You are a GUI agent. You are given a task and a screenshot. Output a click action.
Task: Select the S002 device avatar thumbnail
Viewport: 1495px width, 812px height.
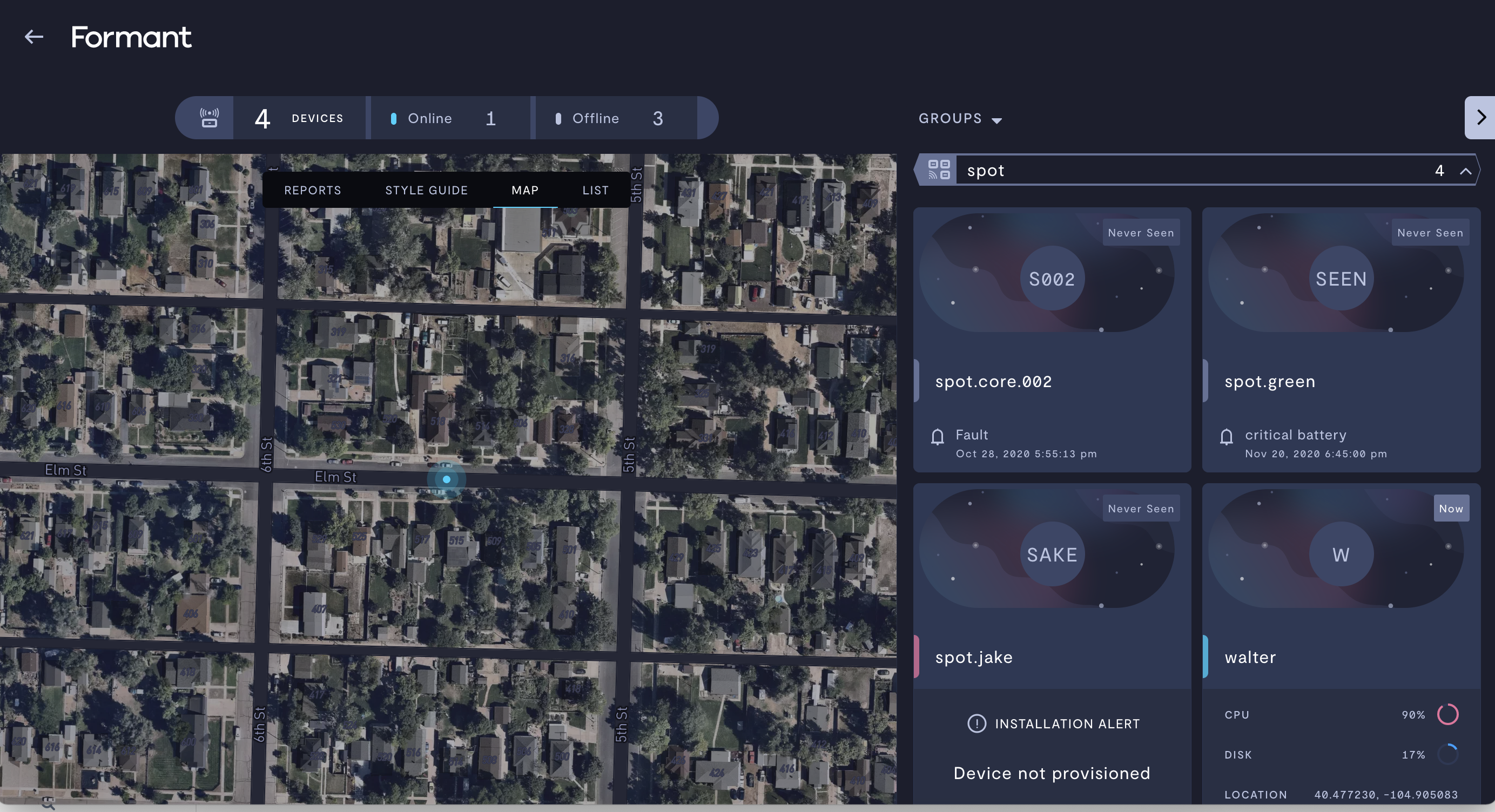click(x=1052, y=279)
